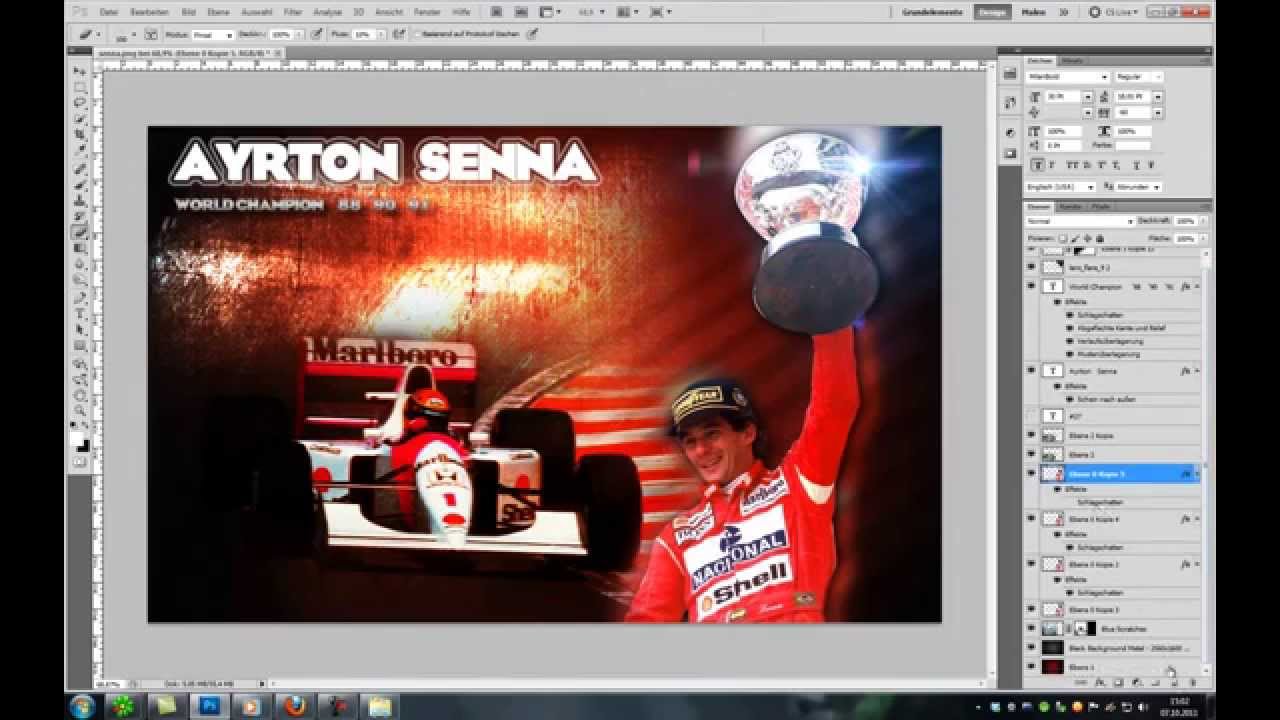The image size is (1280, 720).
Task: Hide the selected Ebene 0 Kopie 5 layer
Action: tap(1031, 473)
